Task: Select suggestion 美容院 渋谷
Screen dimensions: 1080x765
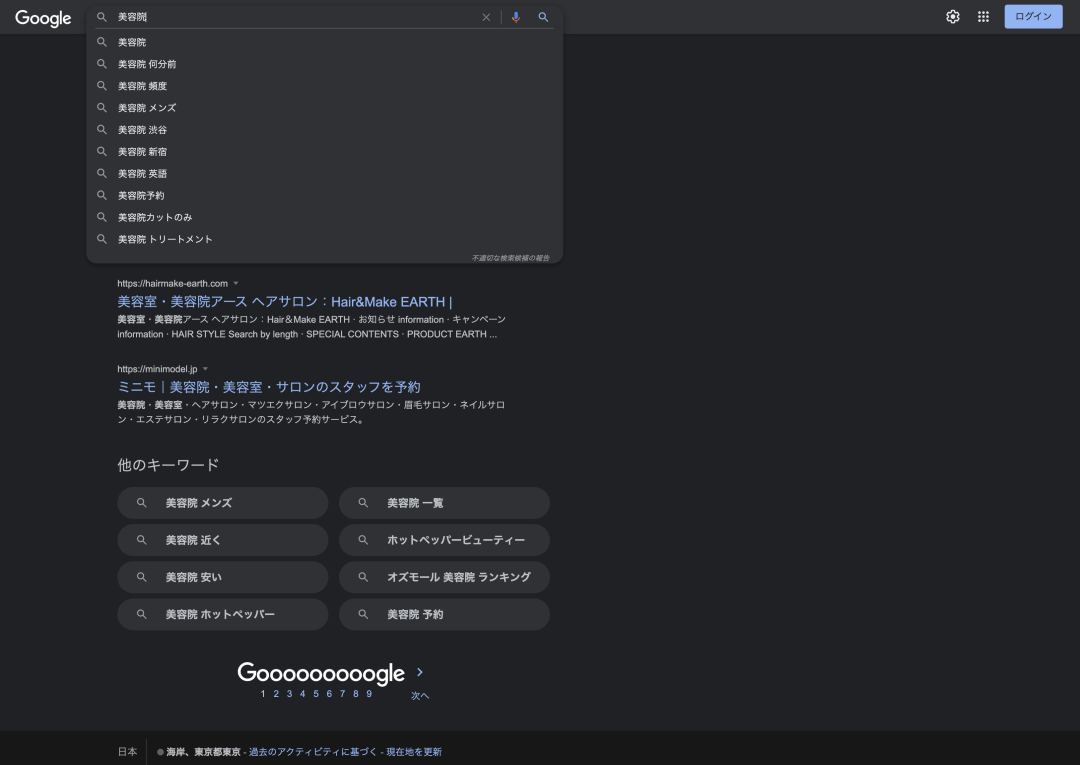Action: click(324, 129)
